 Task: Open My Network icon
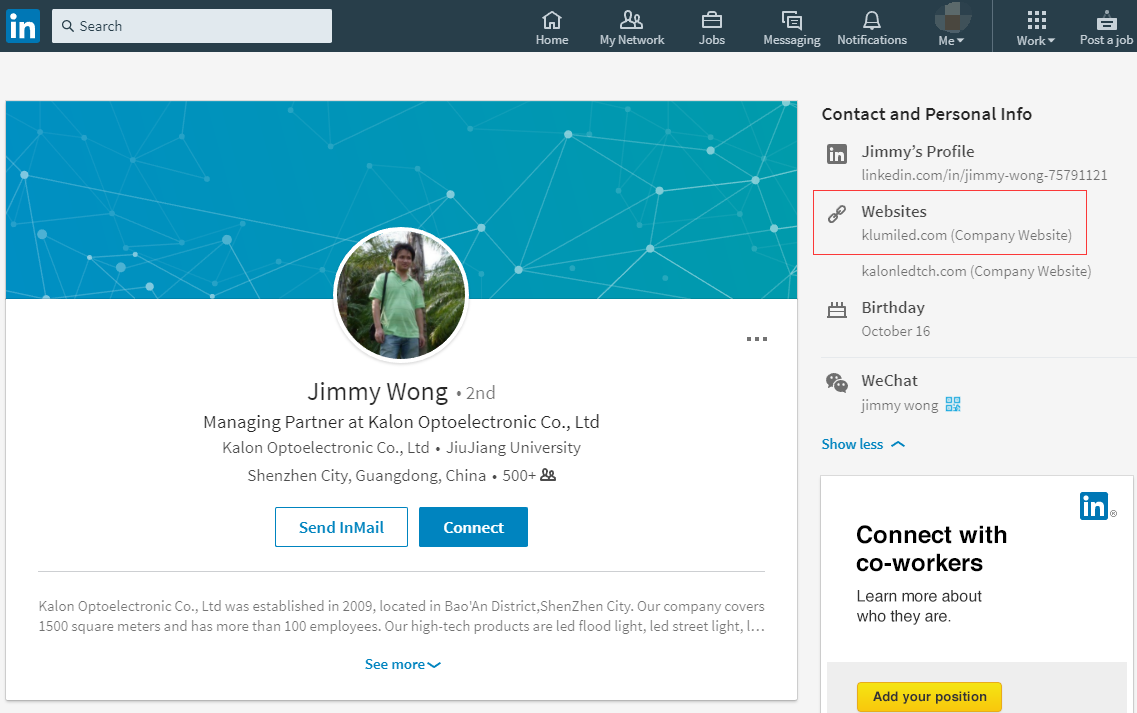[x=631, y=20]
